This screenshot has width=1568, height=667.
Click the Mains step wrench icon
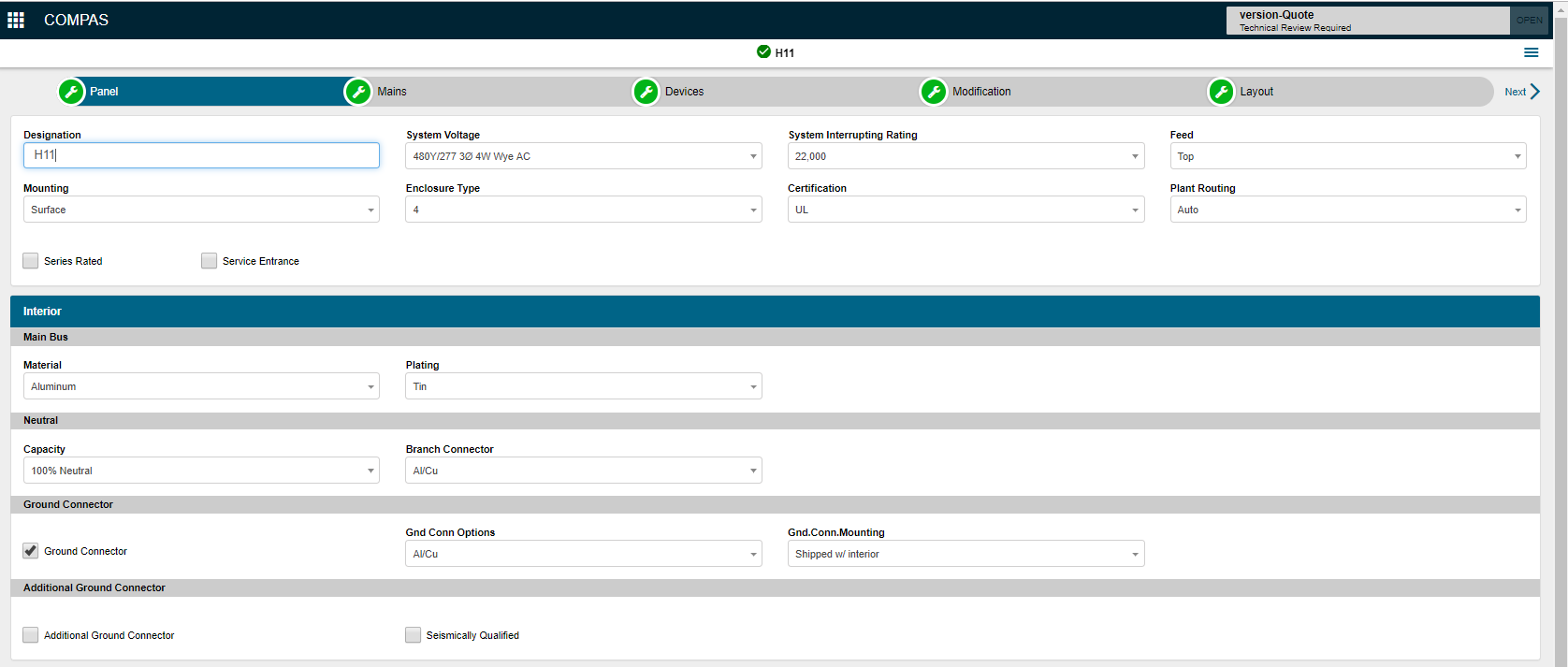pyautogui.click(x=358, y=92)
